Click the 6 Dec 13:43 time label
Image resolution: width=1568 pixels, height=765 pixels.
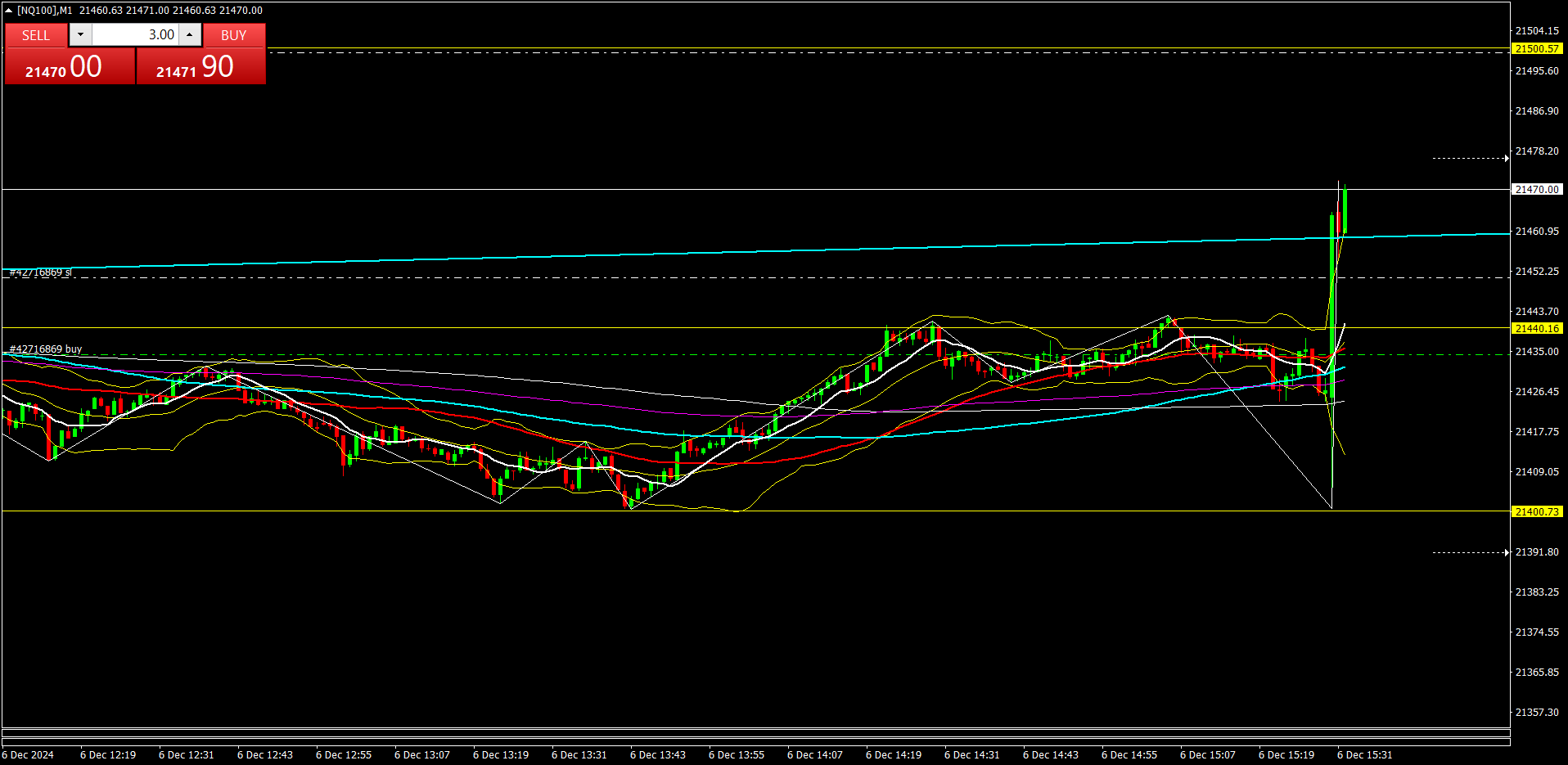657,754
